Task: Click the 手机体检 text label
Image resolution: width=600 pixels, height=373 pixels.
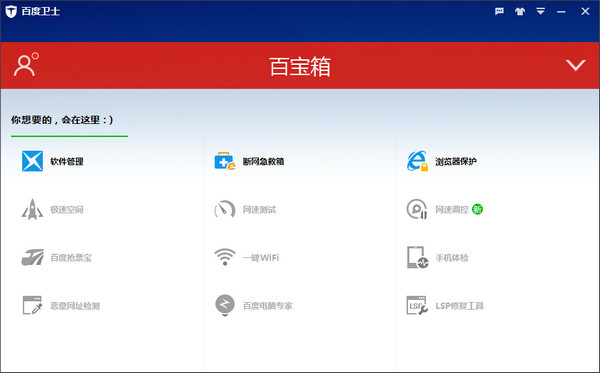Action: tap(452, 258)
